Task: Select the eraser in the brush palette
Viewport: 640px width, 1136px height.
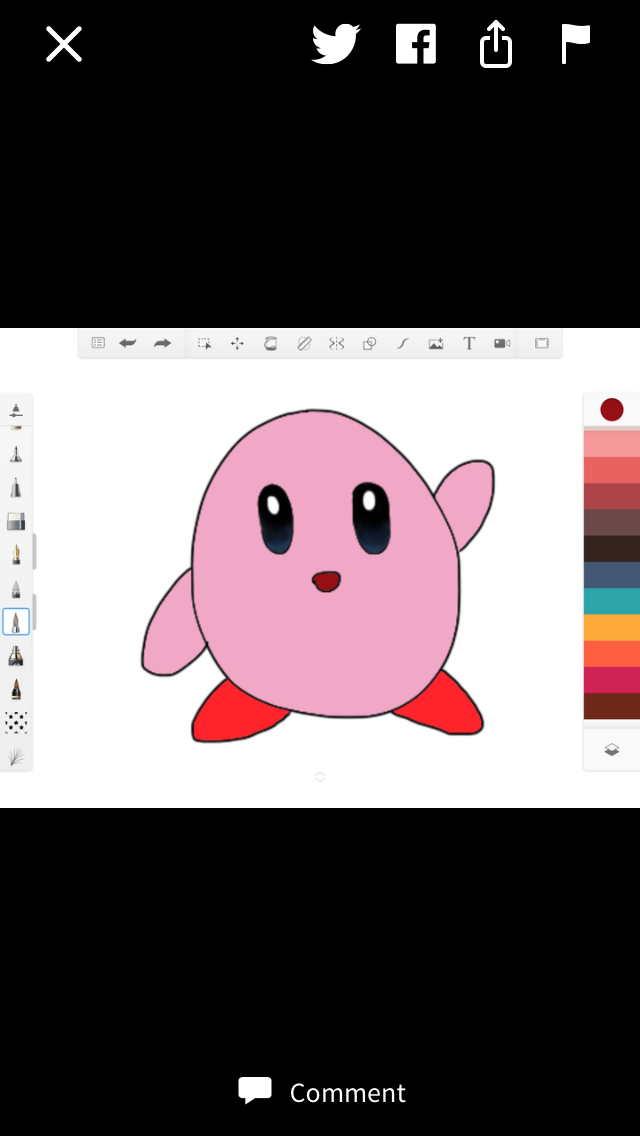Action: [x=16, y=521]
